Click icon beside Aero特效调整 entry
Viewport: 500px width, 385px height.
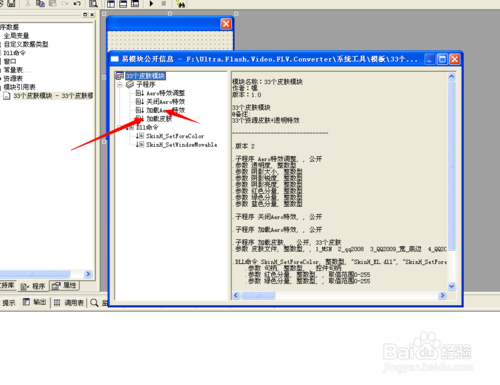pos(140,93)
